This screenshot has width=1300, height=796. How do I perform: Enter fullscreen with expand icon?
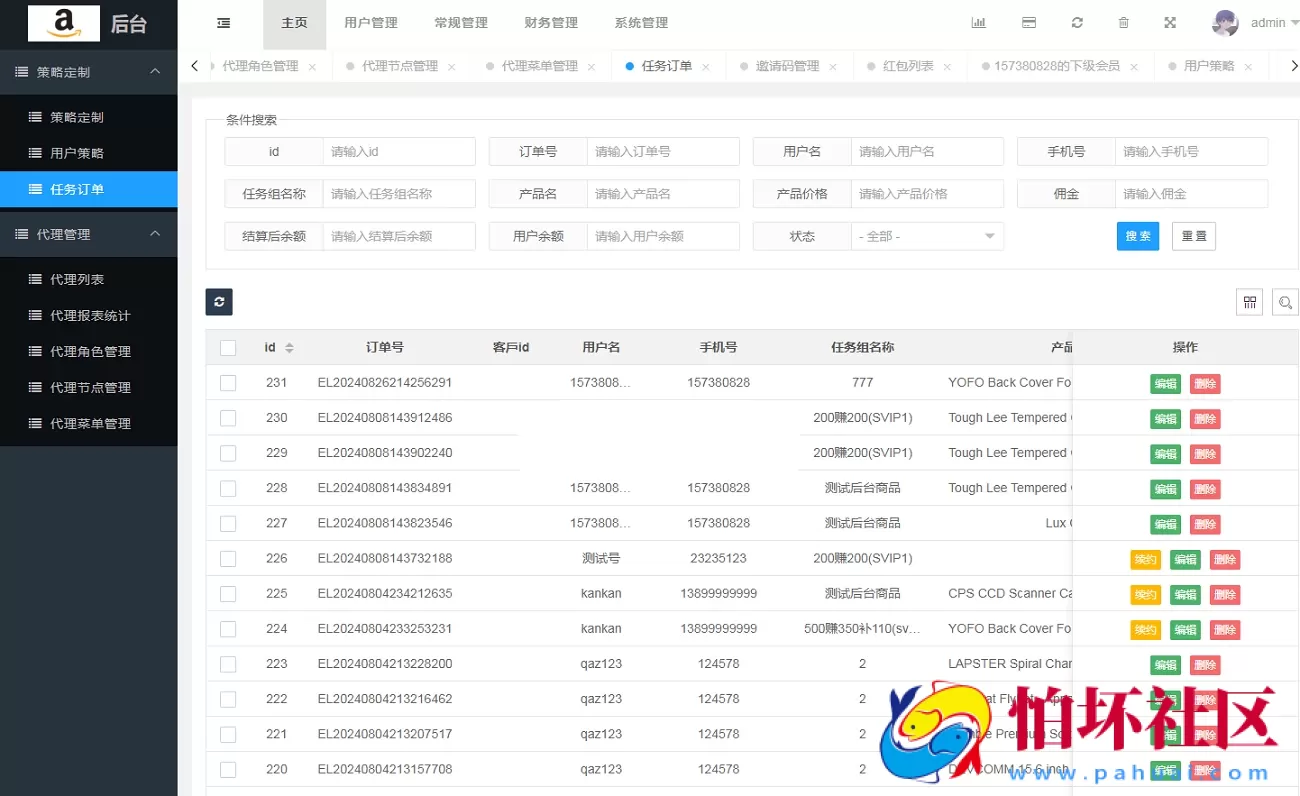pyautogui.click(x=1169, y=22)
